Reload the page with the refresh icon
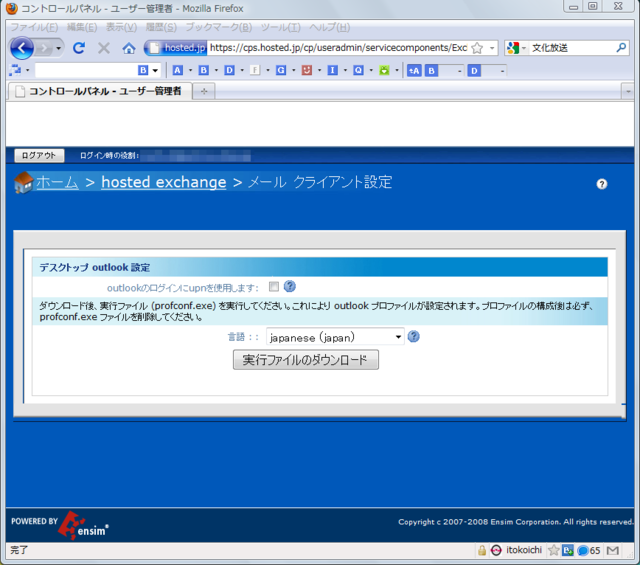 tap(79, 48)
